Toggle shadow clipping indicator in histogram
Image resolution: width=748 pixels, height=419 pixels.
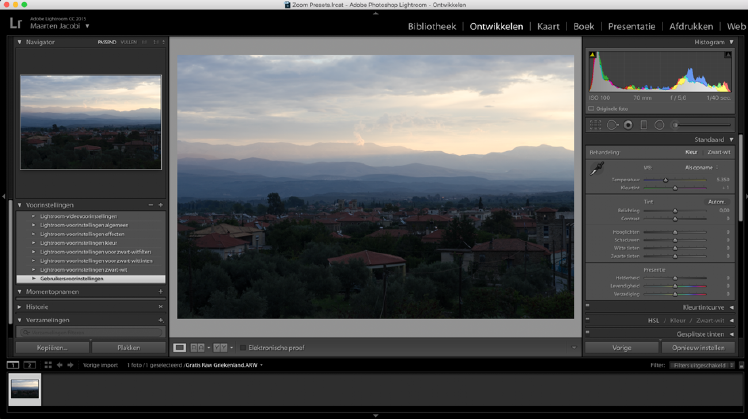592,55
